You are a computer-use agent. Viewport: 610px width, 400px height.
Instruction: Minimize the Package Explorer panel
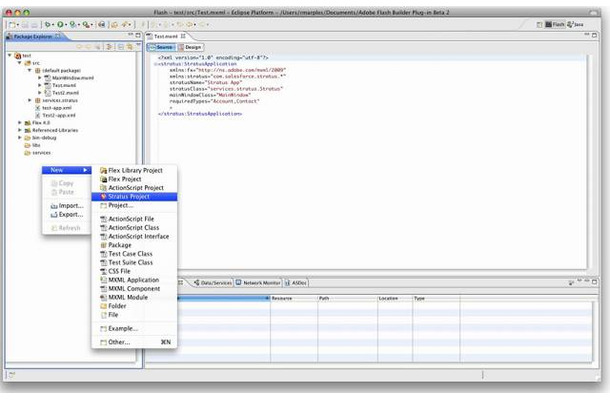[x=131, y=35]
